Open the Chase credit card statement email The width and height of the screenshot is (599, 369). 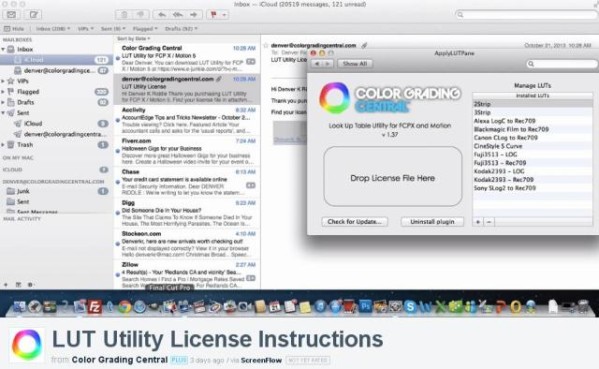187,182
